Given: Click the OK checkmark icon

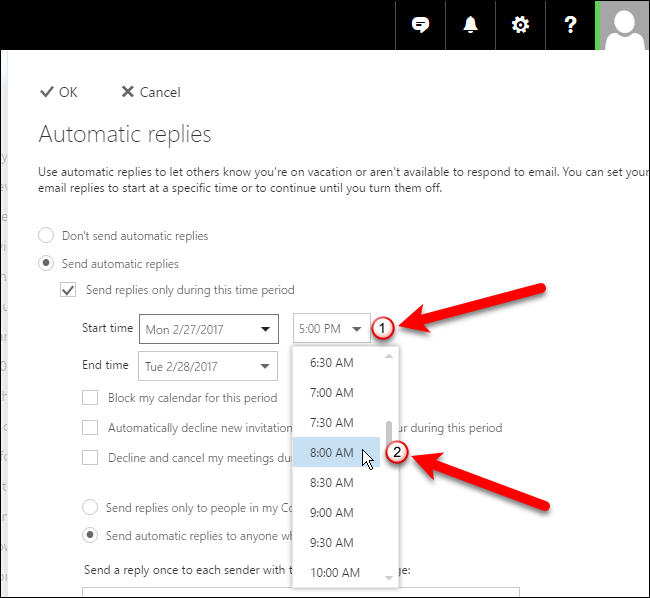Looking at the screenshot, I should point(46,92).
